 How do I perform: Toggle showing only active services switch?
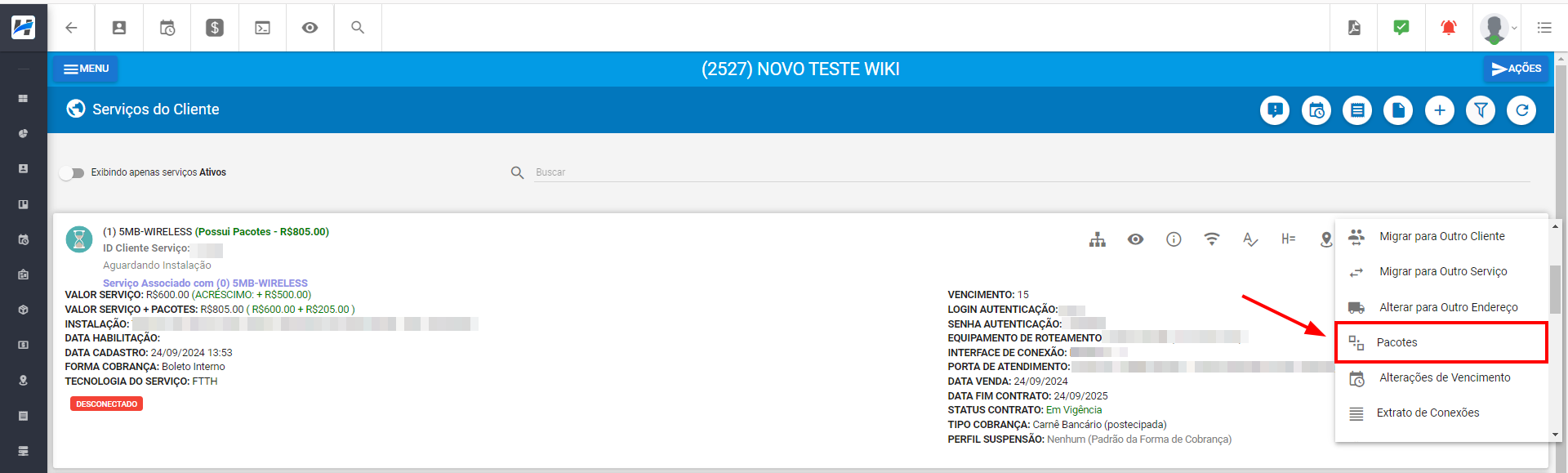(x=72, y=172)
